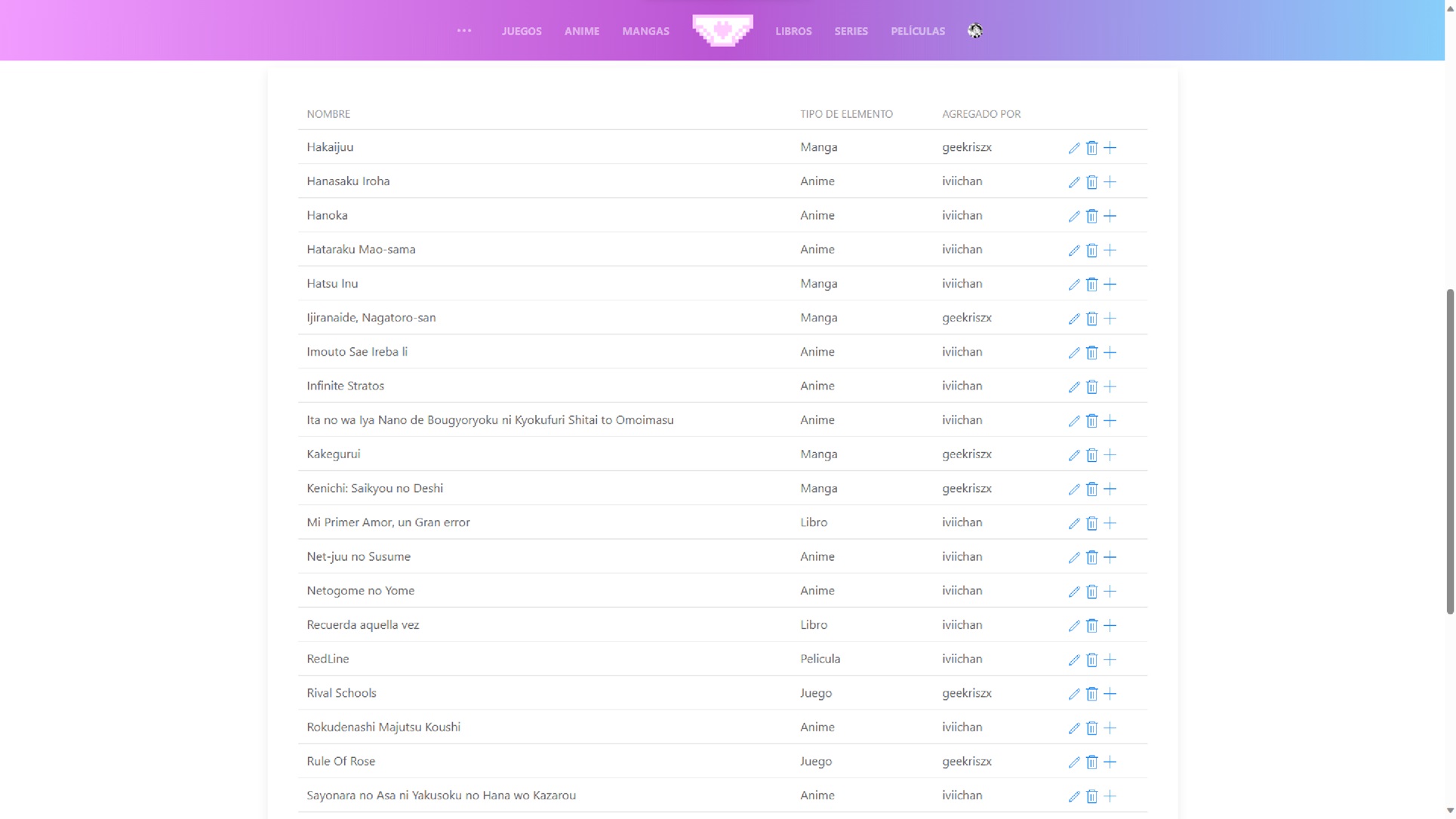The image size is (1456, 819).
Task: Open the ANIME menu item
Action: (x=581, y=31)
